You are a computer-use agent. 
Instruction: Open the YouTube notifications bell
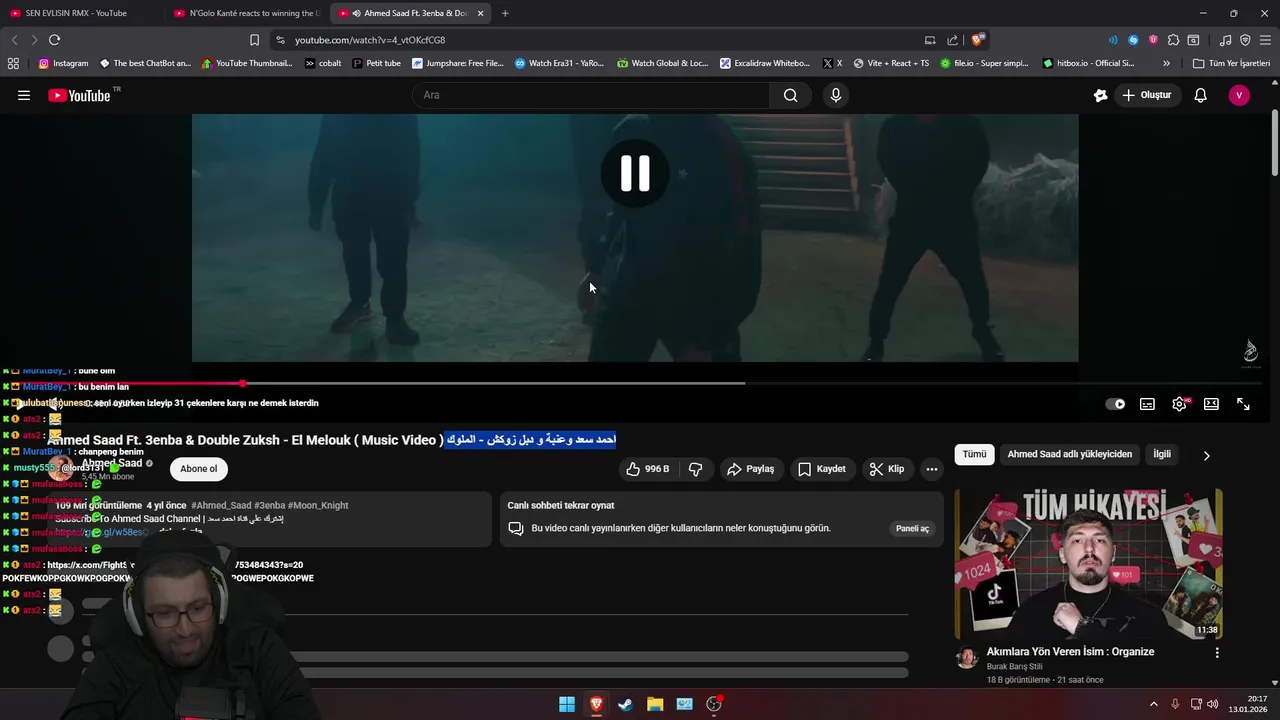pyautogui.click(x=1200, y=95)
